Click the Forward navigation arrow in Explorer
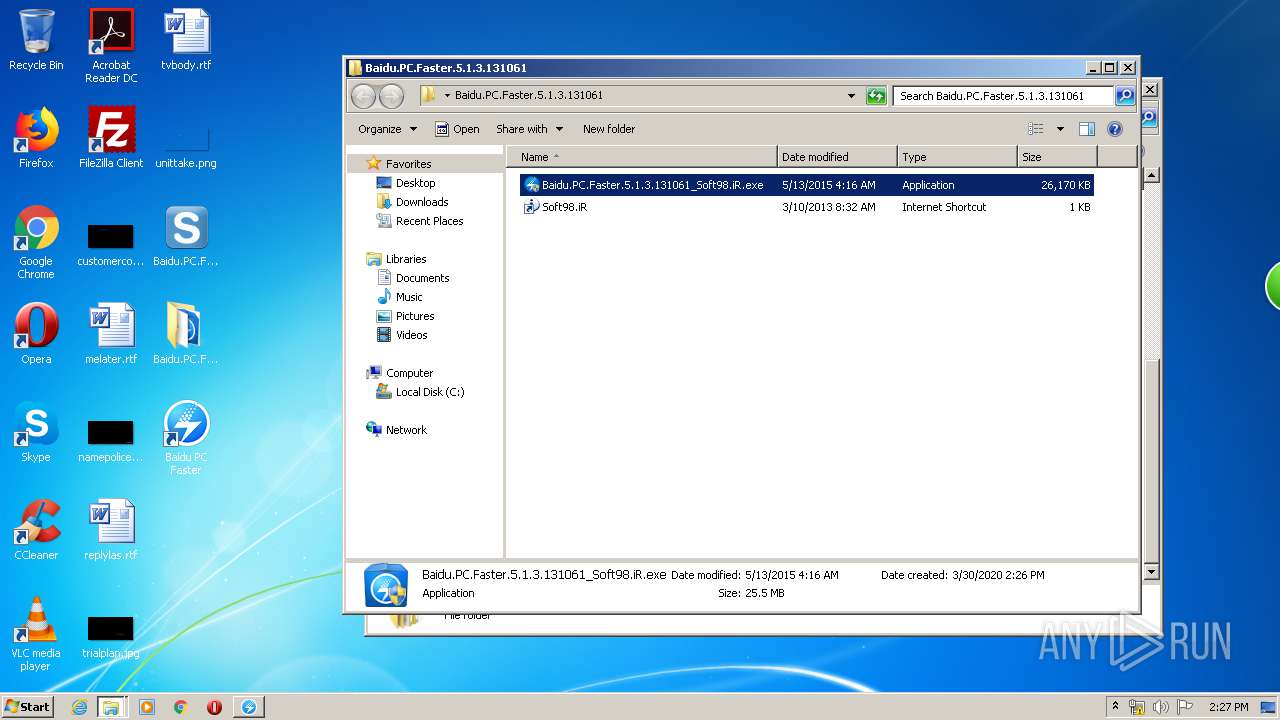The image size is (1280, 720). coord(392,96)
